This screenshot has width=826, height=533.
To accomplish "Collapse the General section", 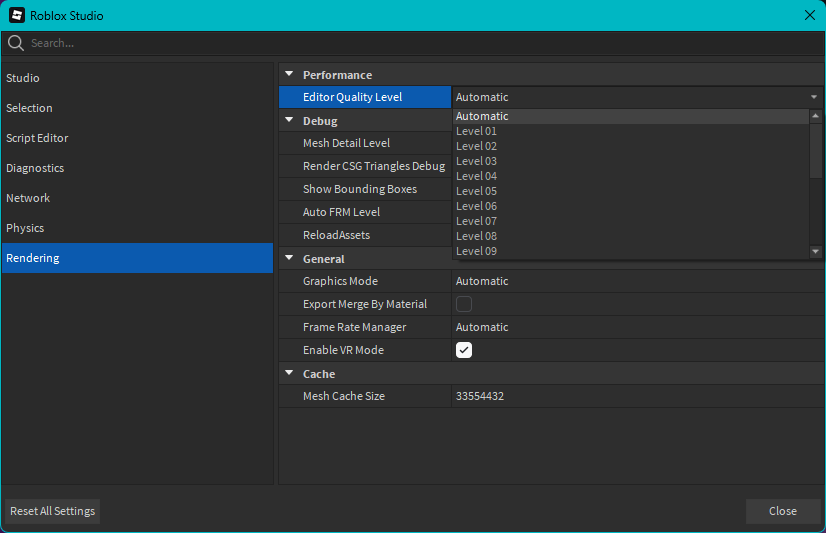I will pyautogui.click(x=289, y=258).
